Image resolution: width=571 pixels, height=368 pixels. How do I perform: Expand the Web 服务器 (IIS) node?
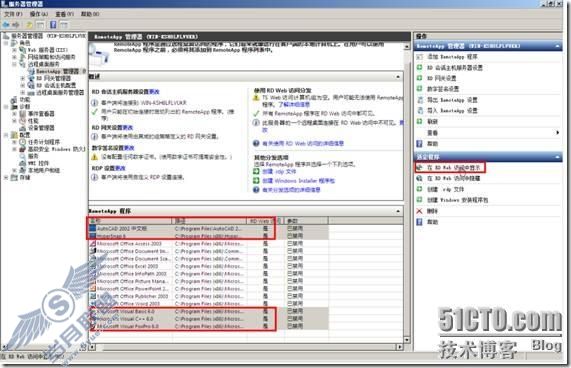(14, 50)
